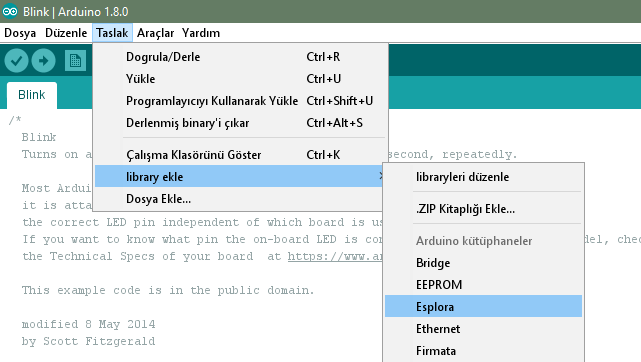Choose Dogrula/Derle from menu
This screenshot has height=362, width=641.
click(240, 57)
